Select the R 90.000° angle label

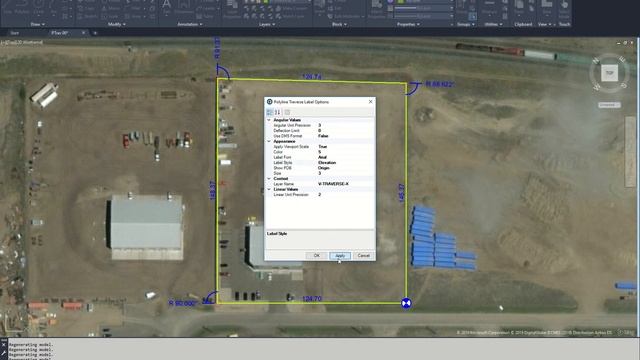tap(182, 303)
